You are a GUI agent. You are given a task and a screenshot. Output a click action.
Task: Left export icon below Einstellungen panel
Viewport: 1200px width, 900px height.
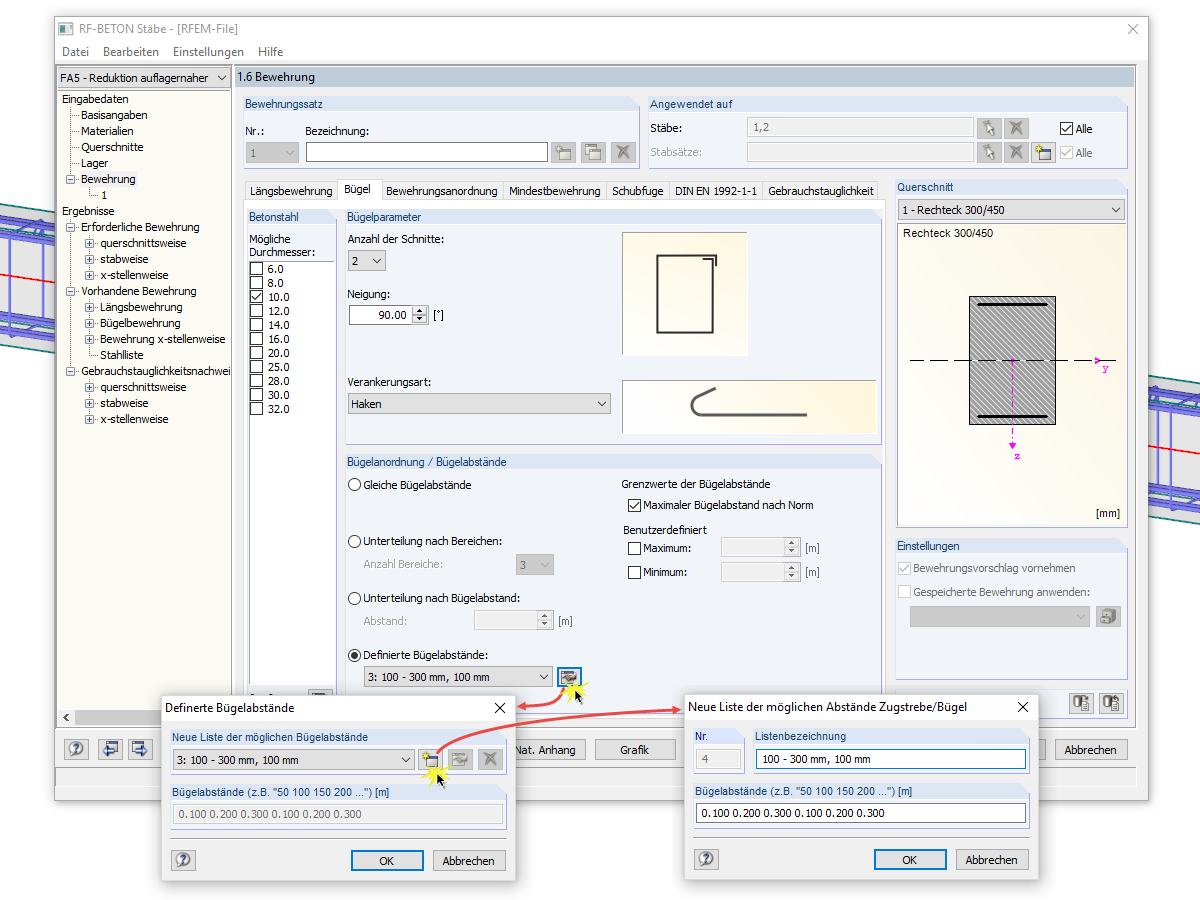click(1081, 703)
